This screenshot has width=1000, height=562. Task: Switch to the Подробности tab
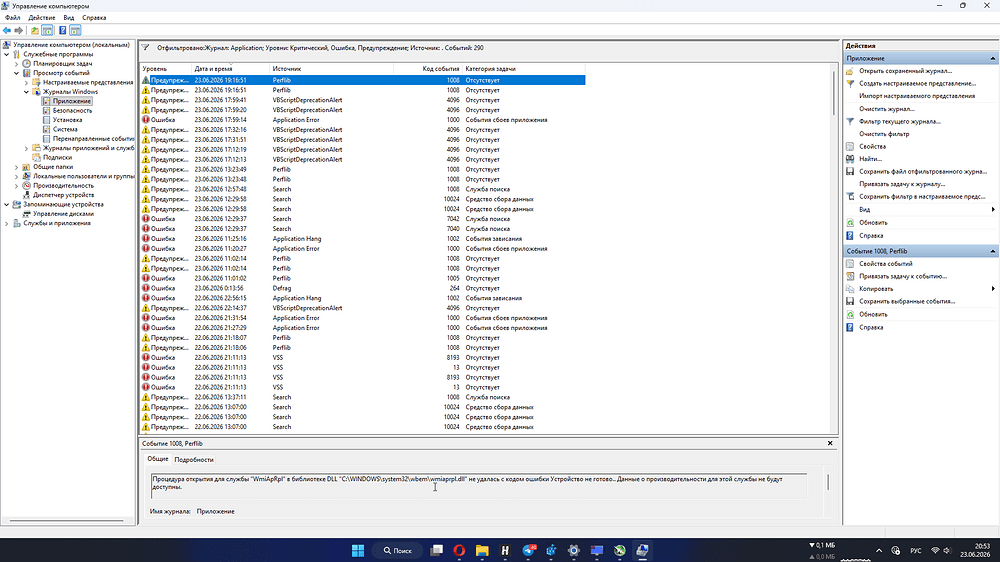194,460
